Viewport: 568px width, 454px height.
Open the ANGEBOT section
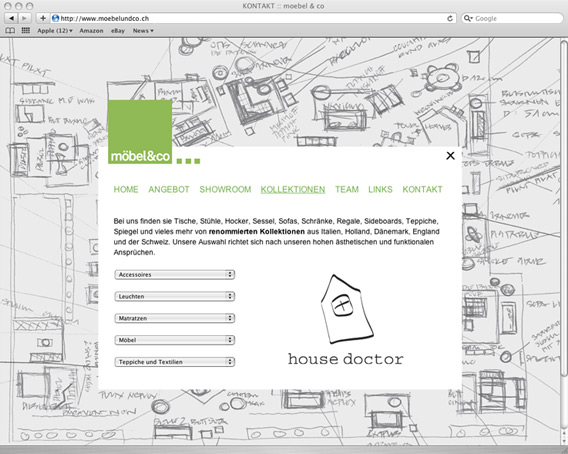[x=169, y=189]
